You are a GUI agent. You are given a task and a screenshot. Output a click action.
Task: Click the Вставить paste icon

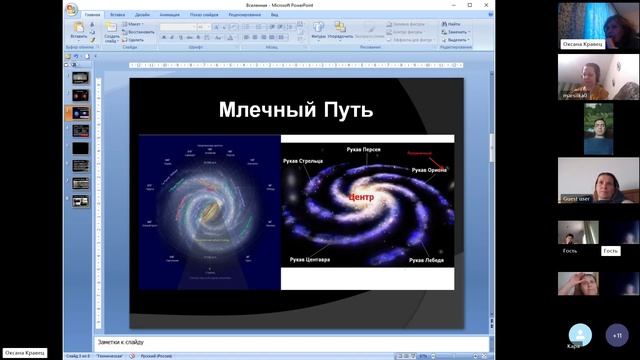click(78, 27)
